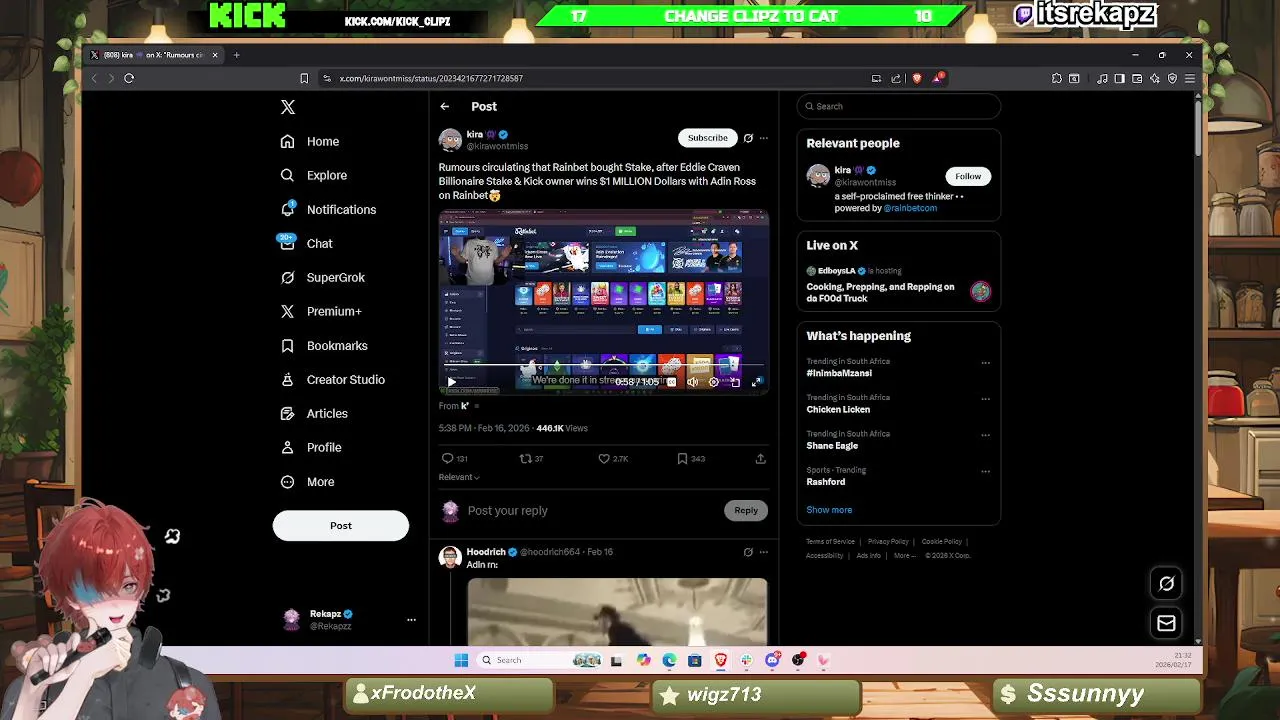Open the Grok icon on kira's post

click(748, 138)
